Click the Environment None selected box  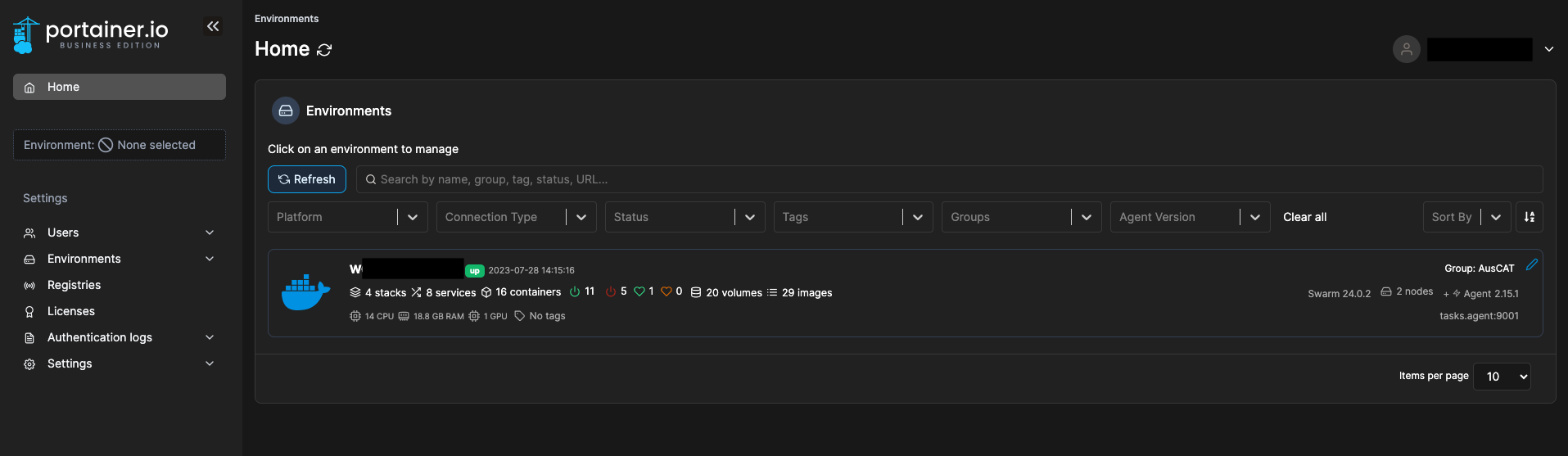pyautogui.click(x=120, y=145)
